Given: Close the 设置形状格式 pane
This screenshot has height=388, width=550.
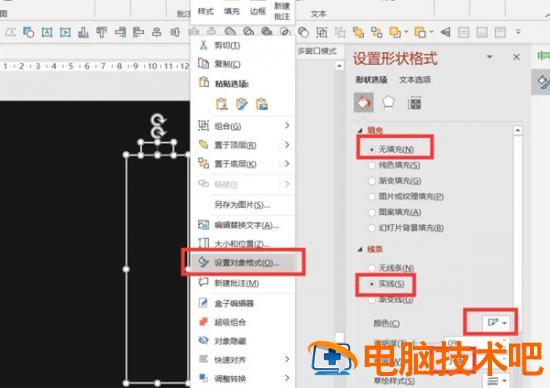Looking at the screenshot, I should tap(516, 56).
